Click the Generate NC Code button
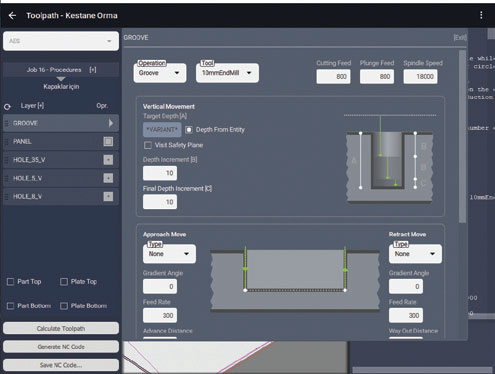This screenshot has width=495, height=374. coord(61,347)
